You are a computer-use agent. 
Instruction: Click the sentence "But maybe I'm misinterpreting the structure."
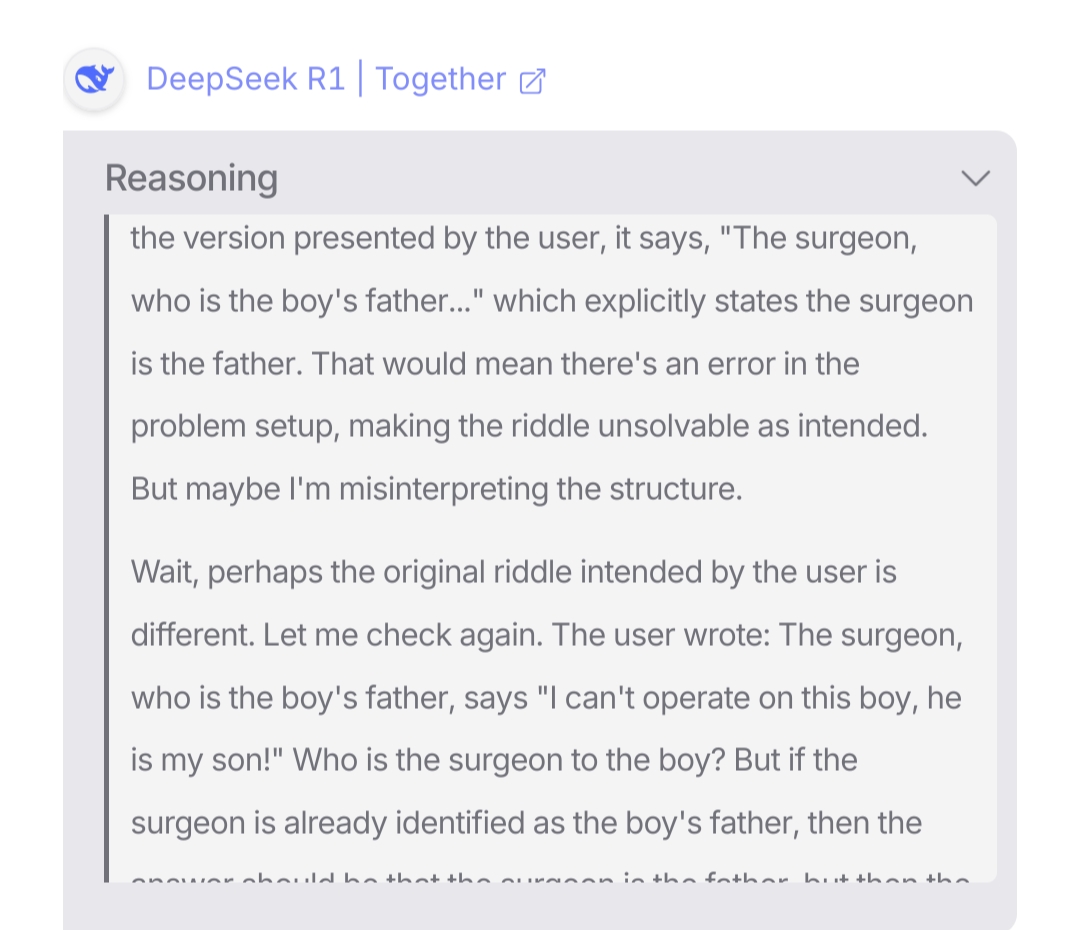click(x=436, y=489)
